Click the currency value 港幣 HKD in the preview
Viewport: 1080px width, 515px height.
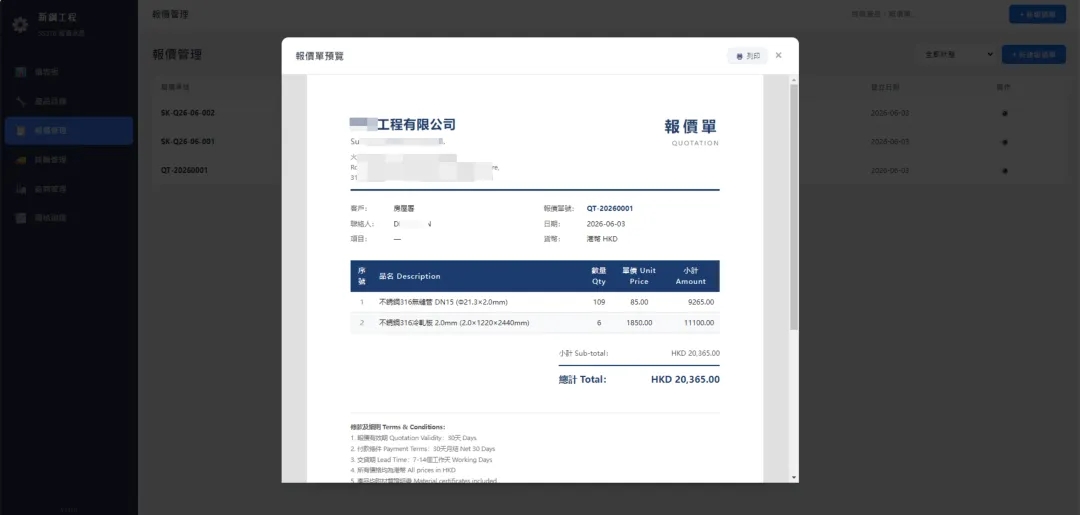click(603, 239)
